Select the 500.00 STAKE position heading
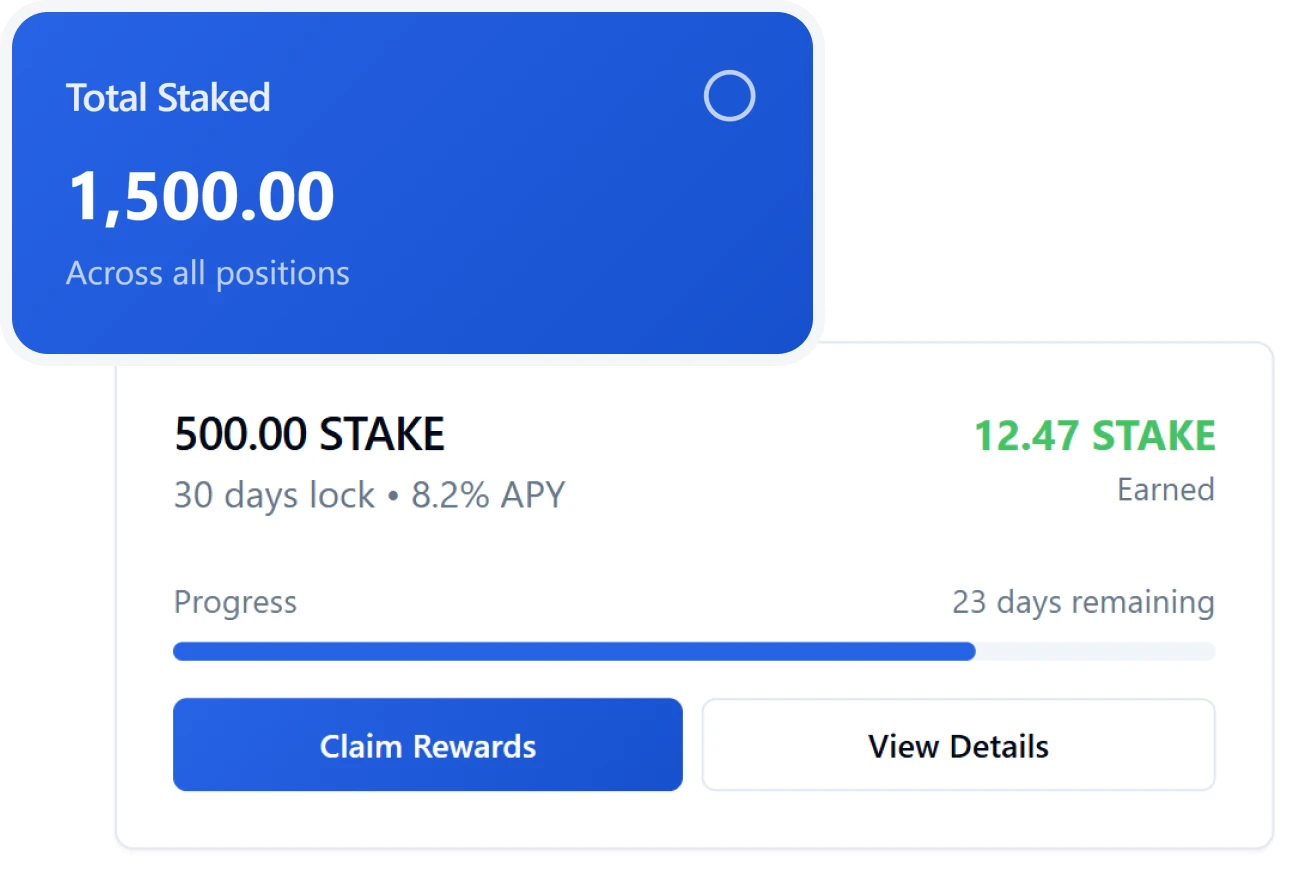This screenshot has width=1305, height=882. click(309, 434)
